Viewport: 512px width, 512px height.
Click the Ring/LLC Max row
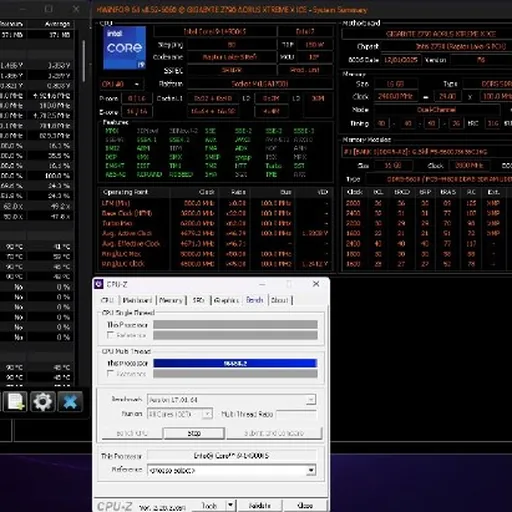tap(215, 254)
